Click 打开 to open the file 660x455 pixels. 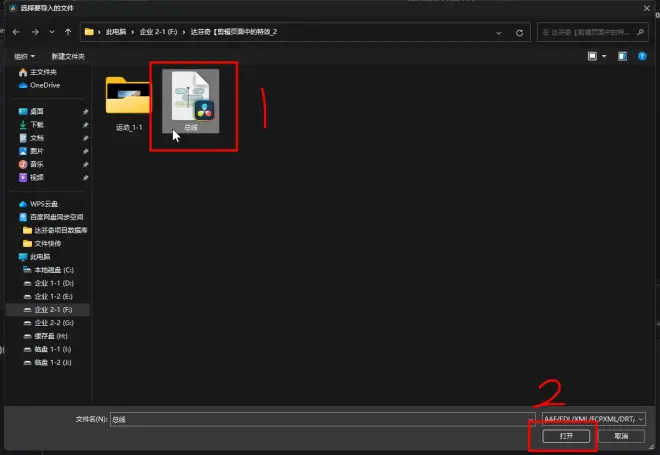click(x=564, y=436)
